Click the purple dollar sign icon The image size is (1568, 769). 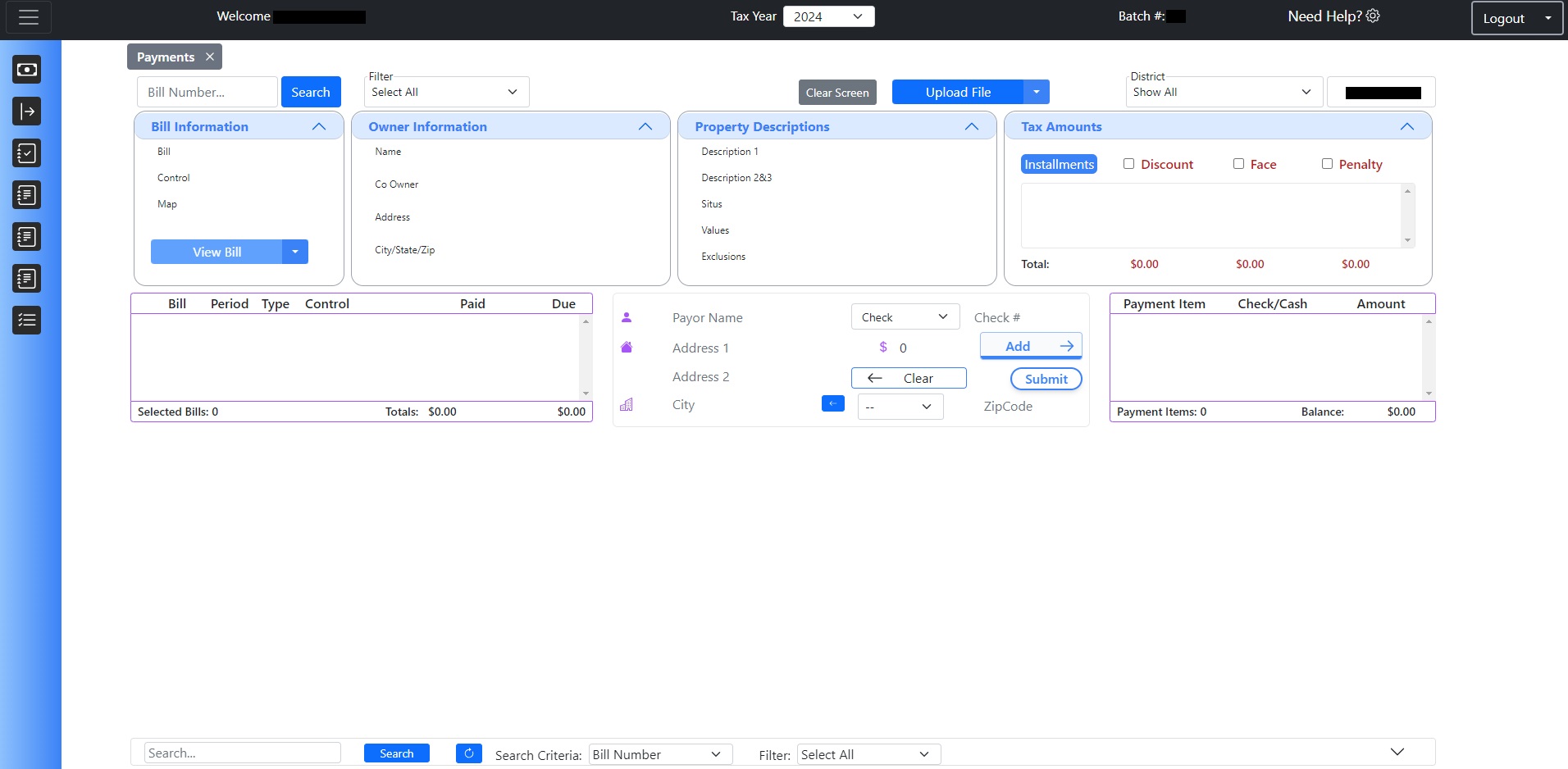click(x=883, y=347)
